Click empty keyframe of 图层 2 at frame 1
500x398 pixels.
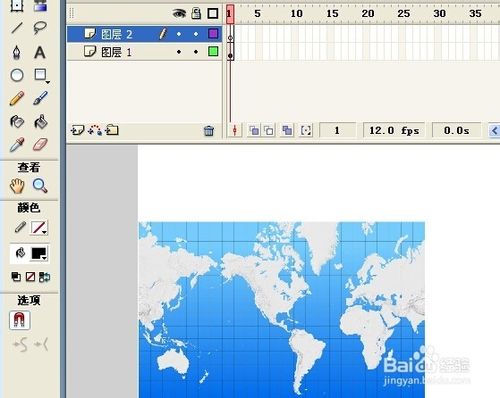[x=230, y=34]
